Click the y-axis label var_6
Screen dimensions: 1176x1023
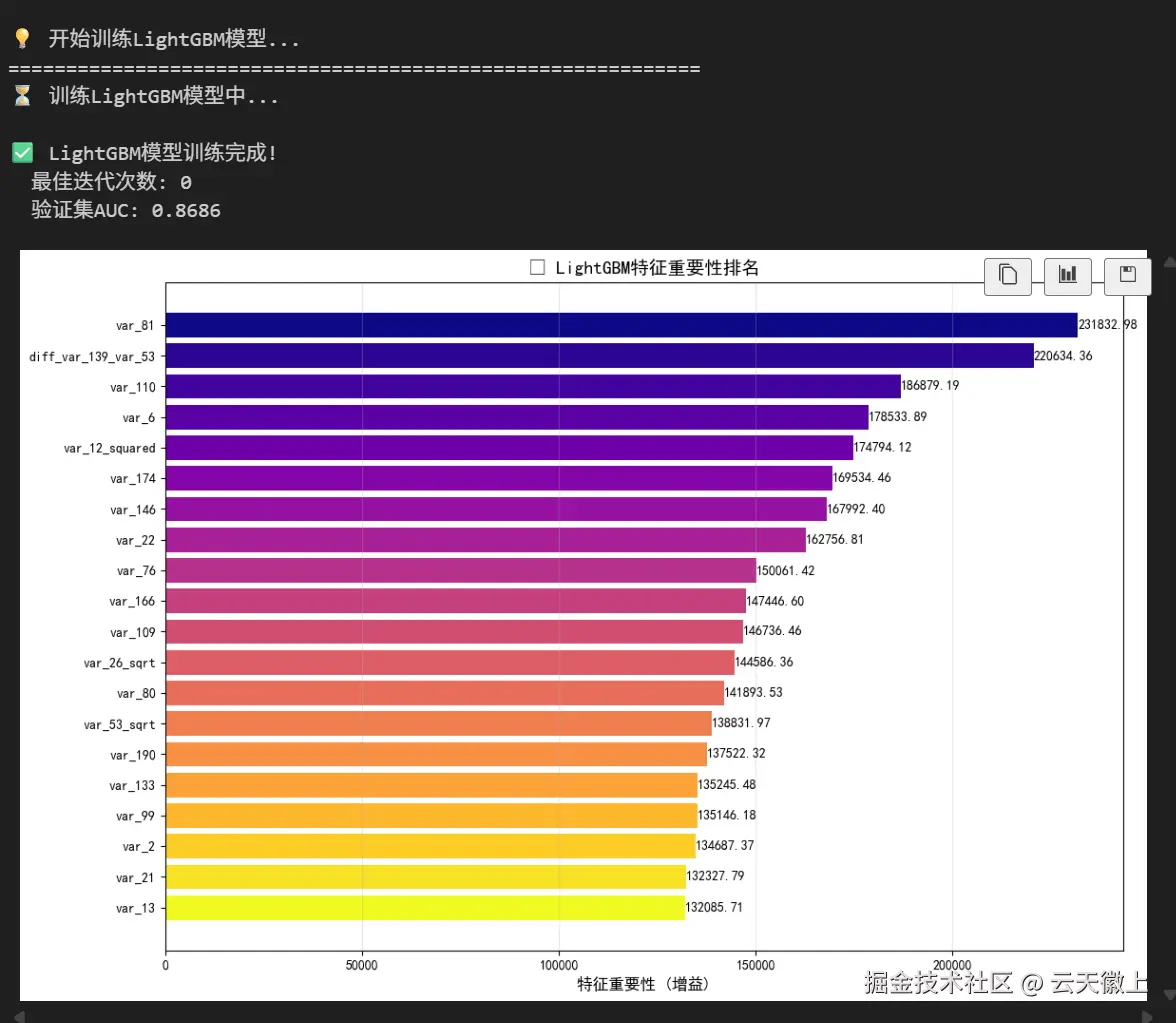click(139, 418)
